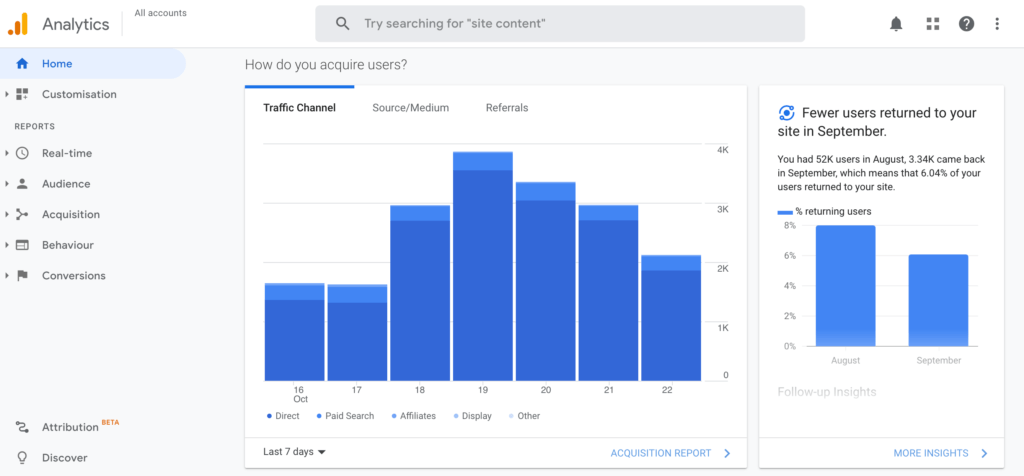Click the Attribution beta icon
This screenshot has width=1024, height=476.
point(22,427)
